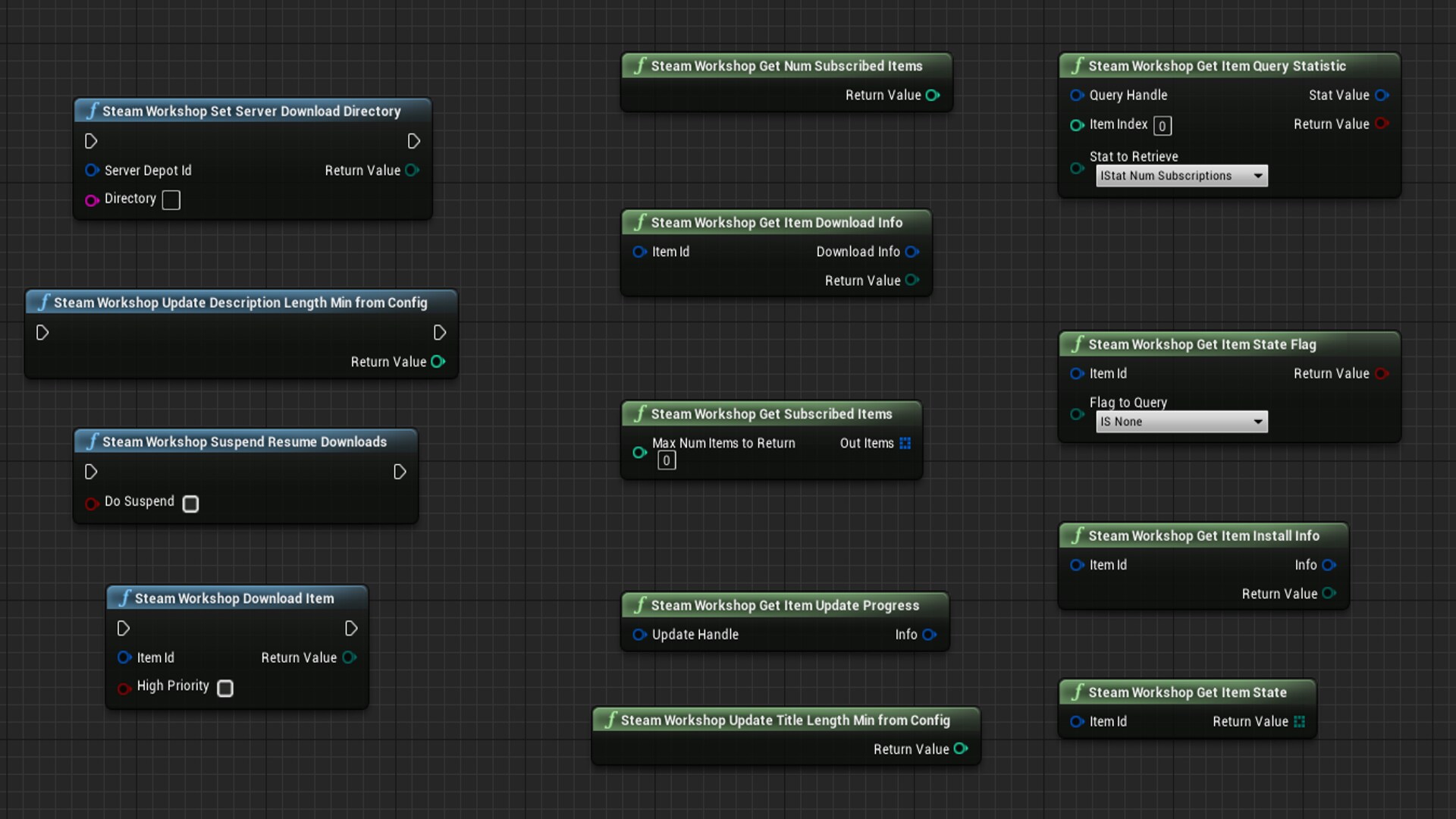
Task: Select the Update Title Length Min from Config node header
Action: [784, 720]
